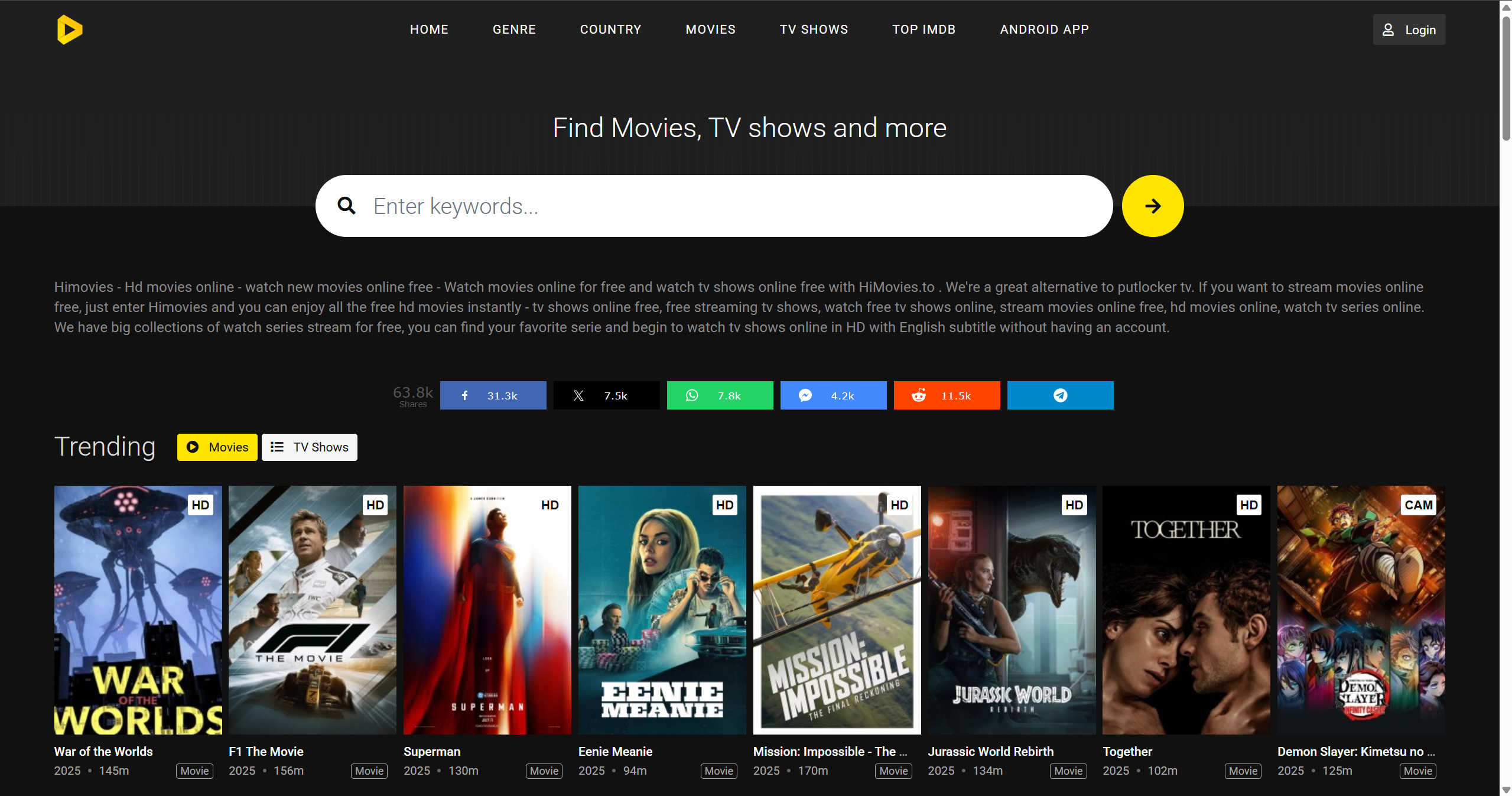The image size is (1512, 796).
Task: Click the F1 The Movie title link
Action: coord(266,752)
